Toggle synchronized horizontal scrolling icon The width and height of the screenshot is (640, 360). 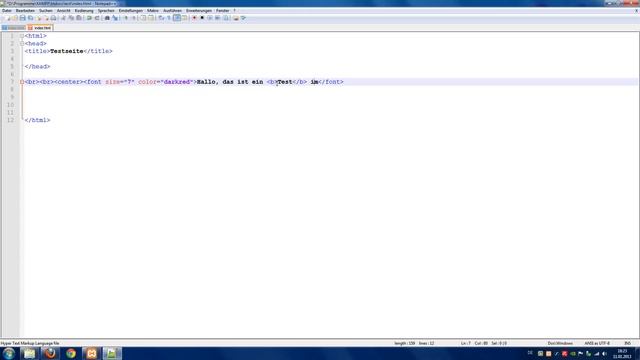pyautogui.click(x=151, y=18)
